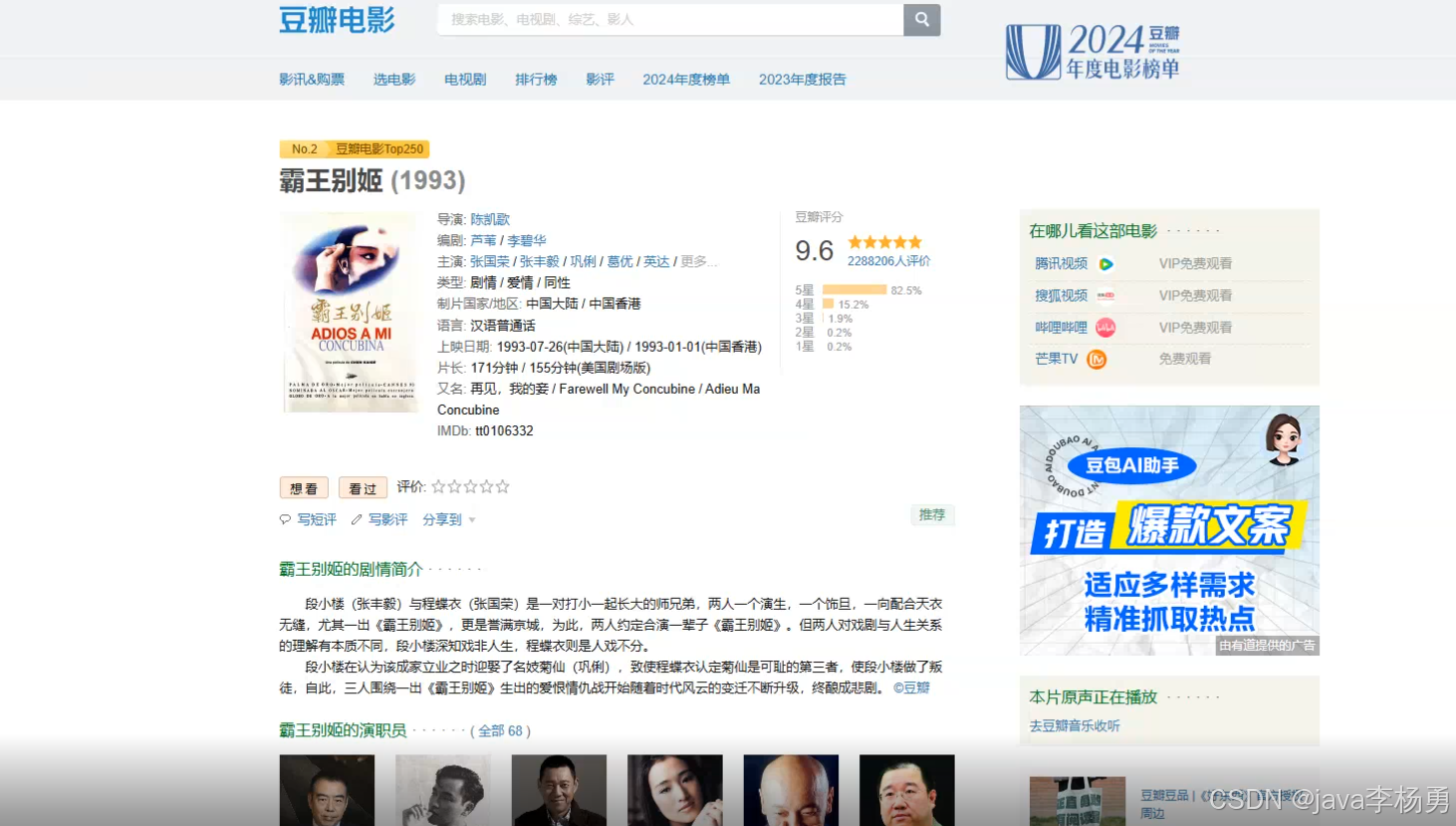Screen dimensions: 1456x826
Task: Open the 豆瓣电影 logo homepage
Action: [x=337, y=19]
